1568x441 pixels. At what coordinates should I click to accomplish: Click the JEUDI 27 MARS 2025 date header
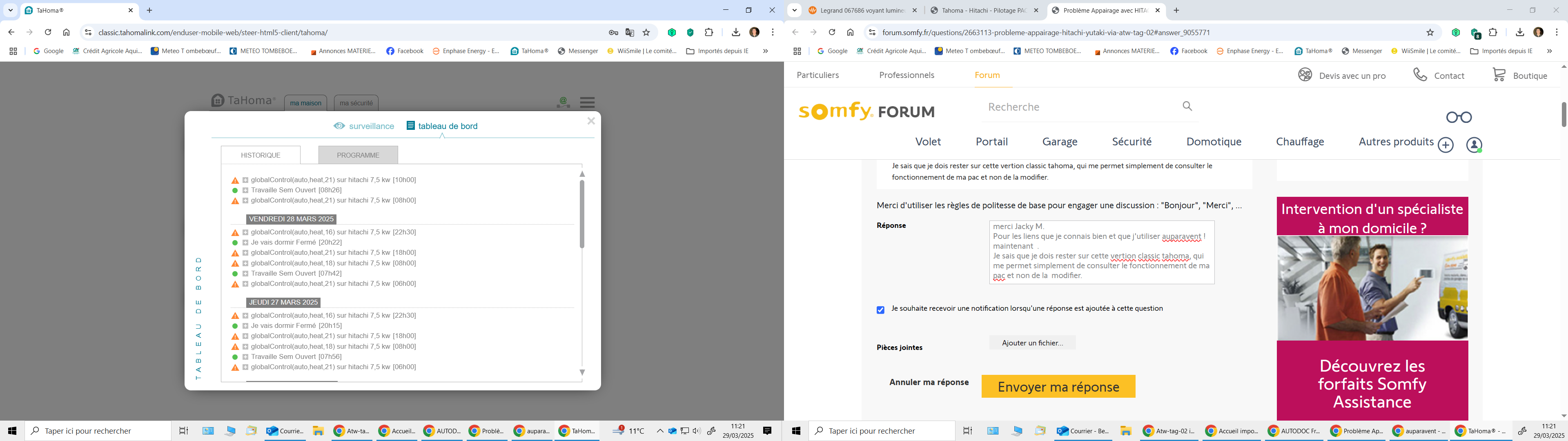tap(284, 303)
